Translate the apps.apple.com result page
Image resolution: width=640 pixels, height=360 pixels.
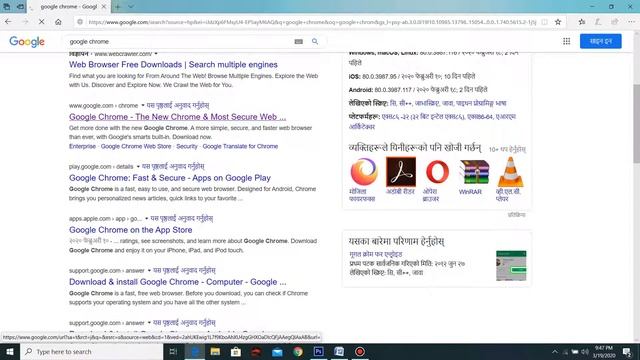[182, 218]
